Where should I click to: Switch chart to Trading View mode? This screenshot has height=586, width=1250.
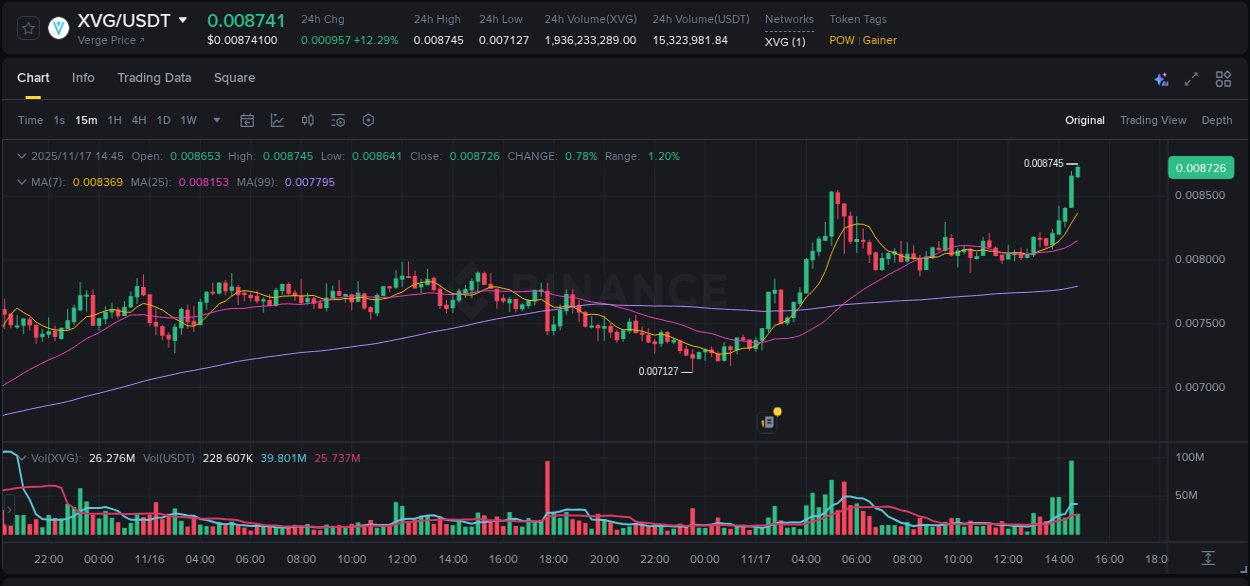coord(1153,120)
